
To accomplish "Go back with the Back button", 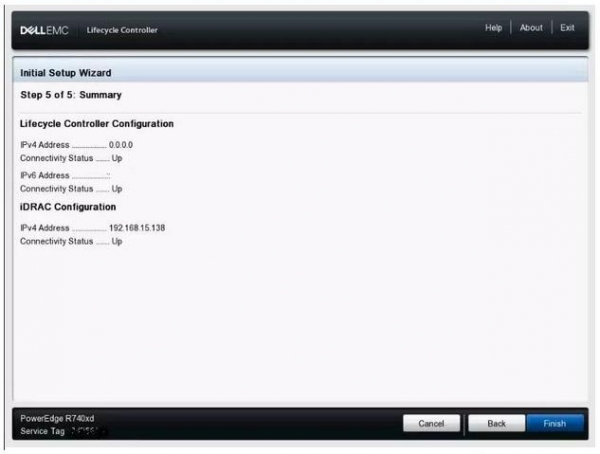I will (x=496, y=423).
